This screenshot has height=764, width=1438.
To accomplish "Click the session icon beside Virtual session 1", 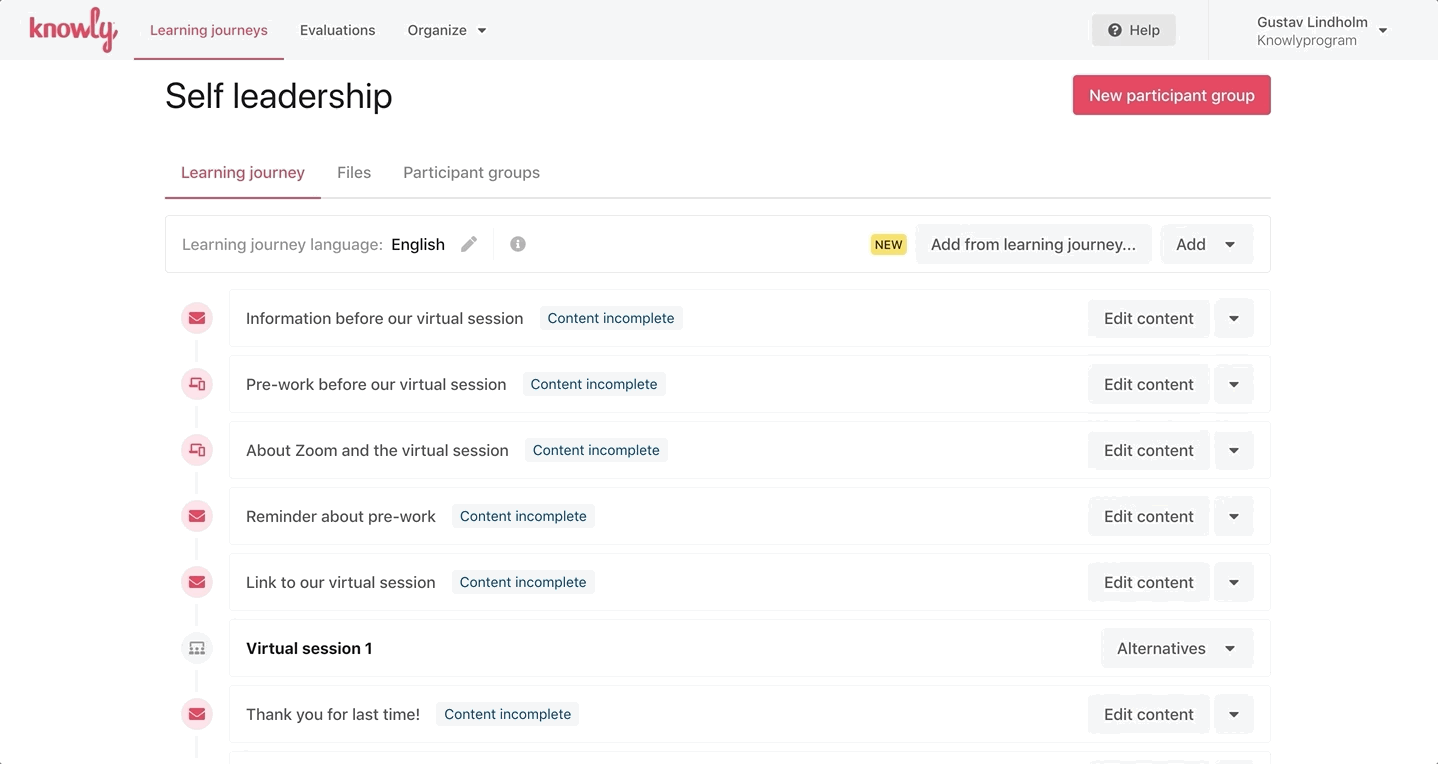I will click(197, 648).
